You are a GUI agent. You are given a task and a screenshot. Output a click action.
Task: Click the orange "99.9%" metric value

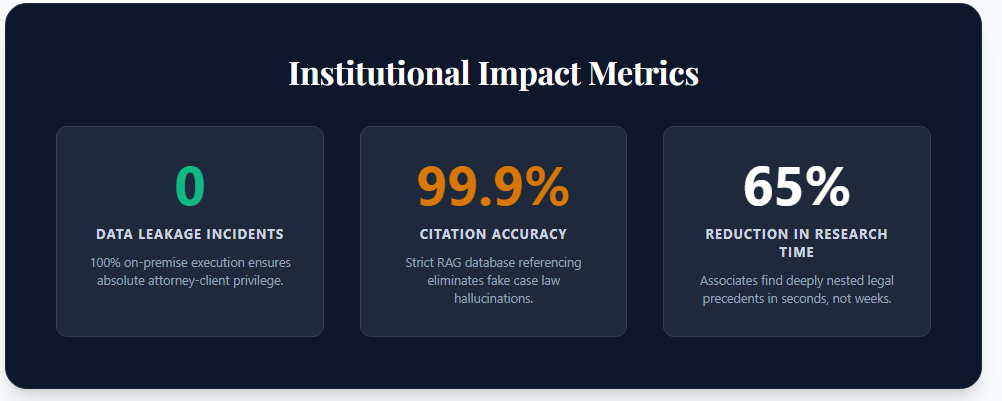pyautogui.click(x=493, y=186)
